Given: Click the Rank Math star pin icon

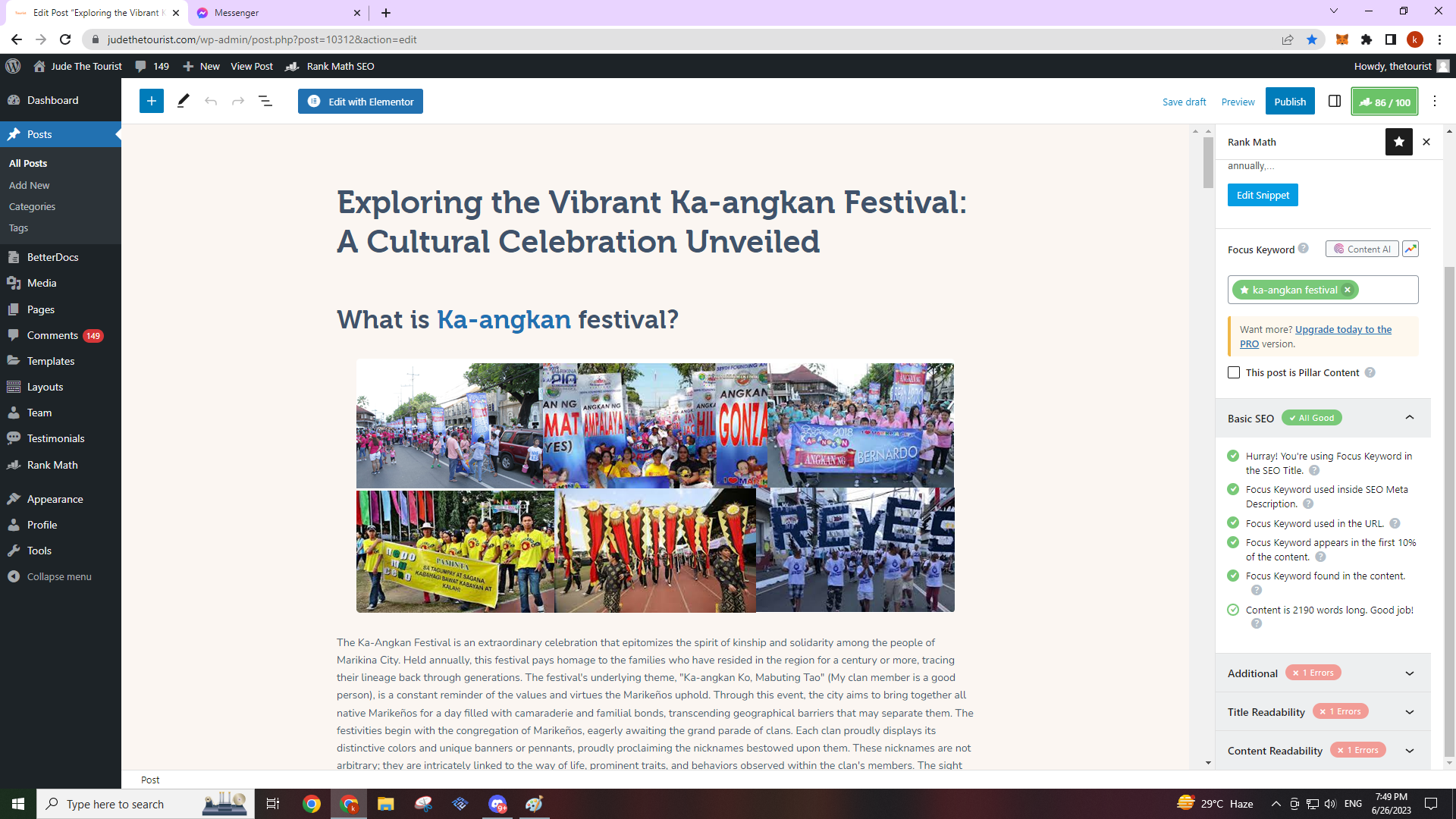Looking at the screenshot, I should pyautogui.click(x=1398, y=142).
